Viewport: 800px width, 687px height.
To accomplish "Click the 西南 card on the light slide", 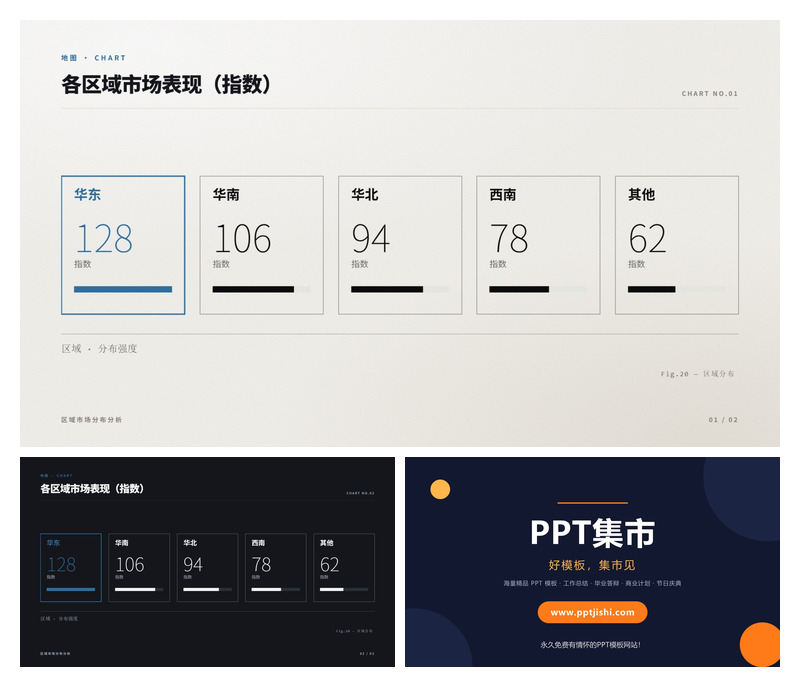I will point(538,245).
